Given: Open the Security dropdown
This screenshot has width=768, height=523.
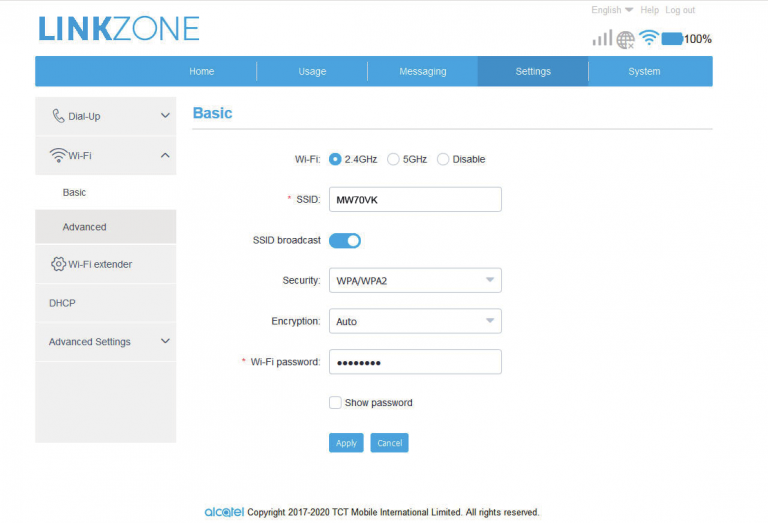Looking at the screenshot, I should [x=415, y=281].
